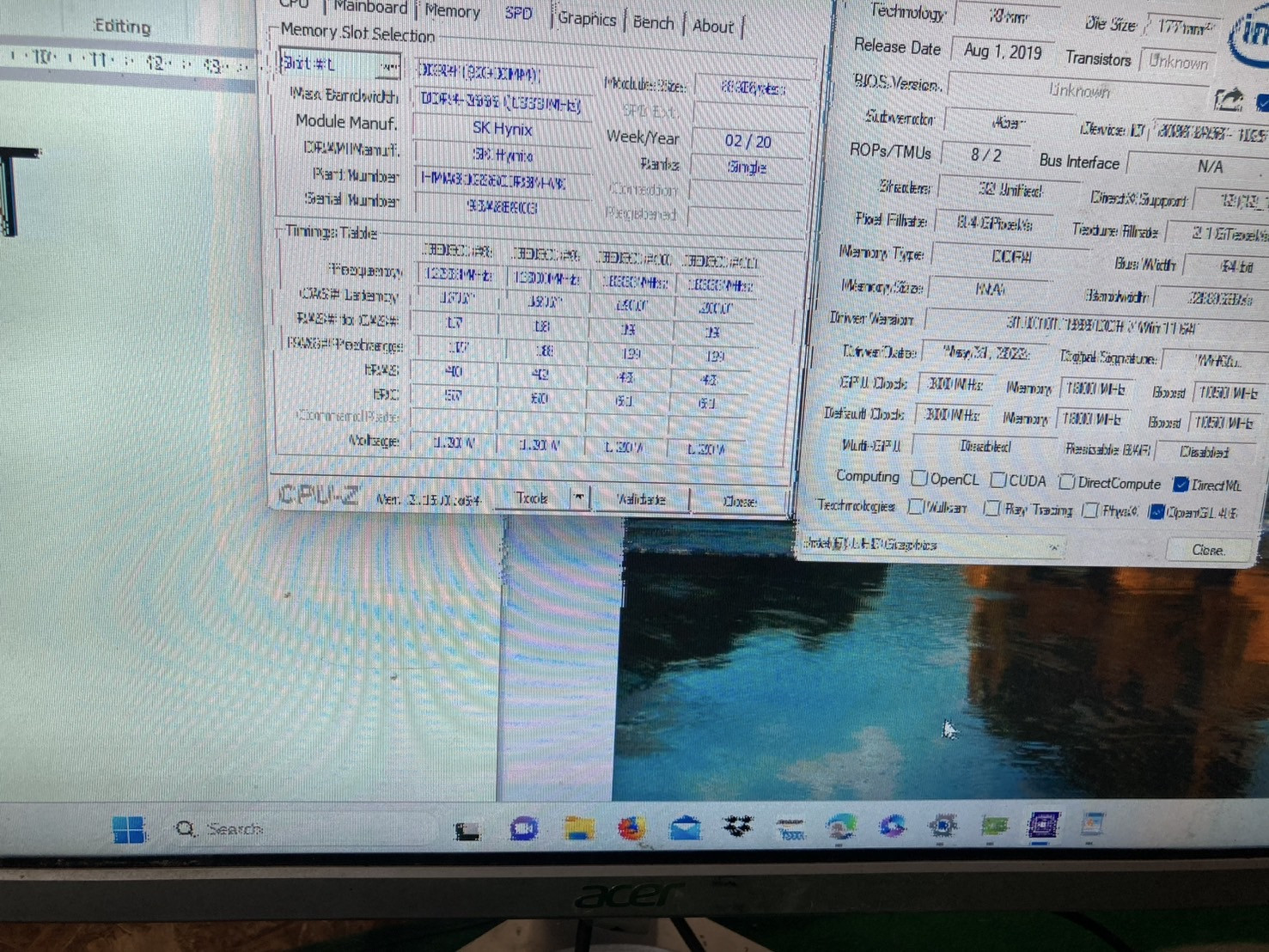Open the About tab in CPU-Z
This screenshot has height=952, width=1269.
(713, 26)
